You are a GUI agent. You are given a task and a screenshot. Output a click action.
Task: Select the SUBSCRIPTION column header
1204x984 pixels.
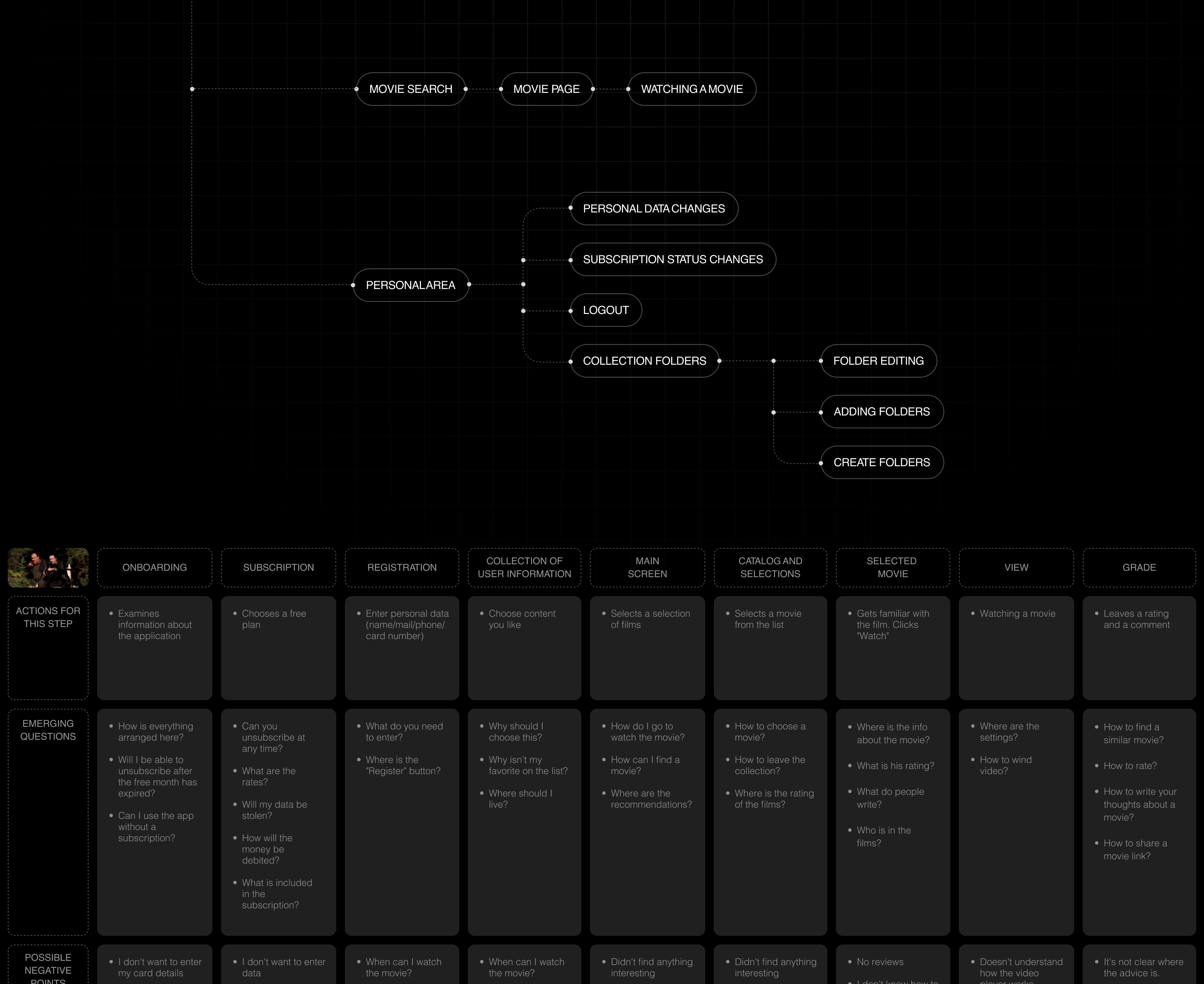pyautogui.click(x=278, y=567)
